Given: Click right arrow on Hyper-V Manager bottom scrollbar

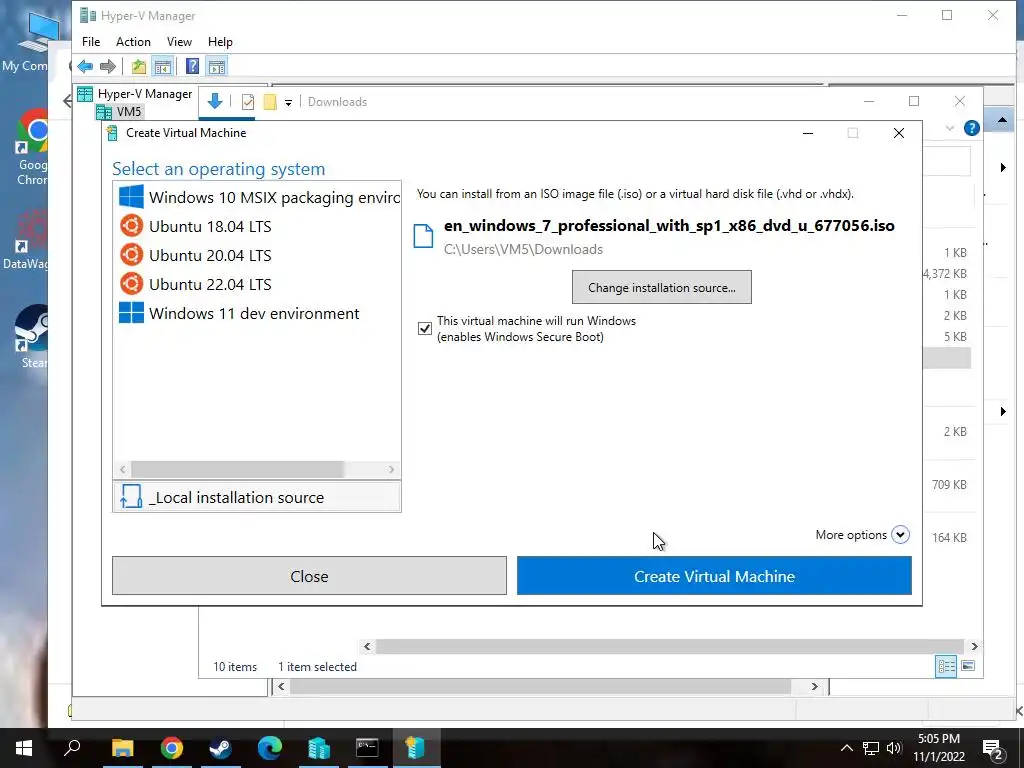Looking at the screenshot, I should click(814, 686).
